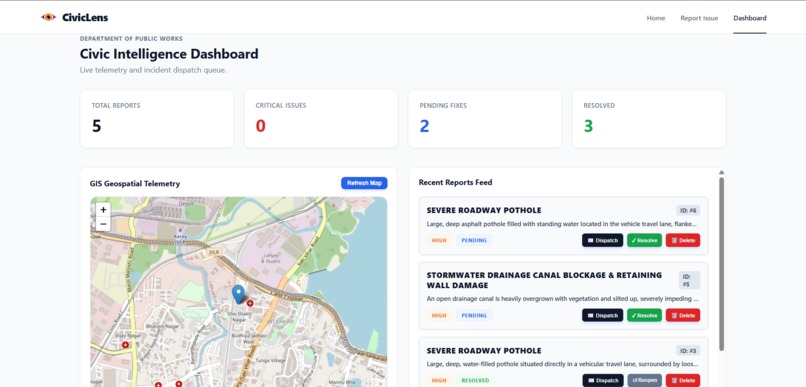Delete report ID #6 pothole
Image resolution: width=806 pixels, height=387 pixels.
point(683,240)
